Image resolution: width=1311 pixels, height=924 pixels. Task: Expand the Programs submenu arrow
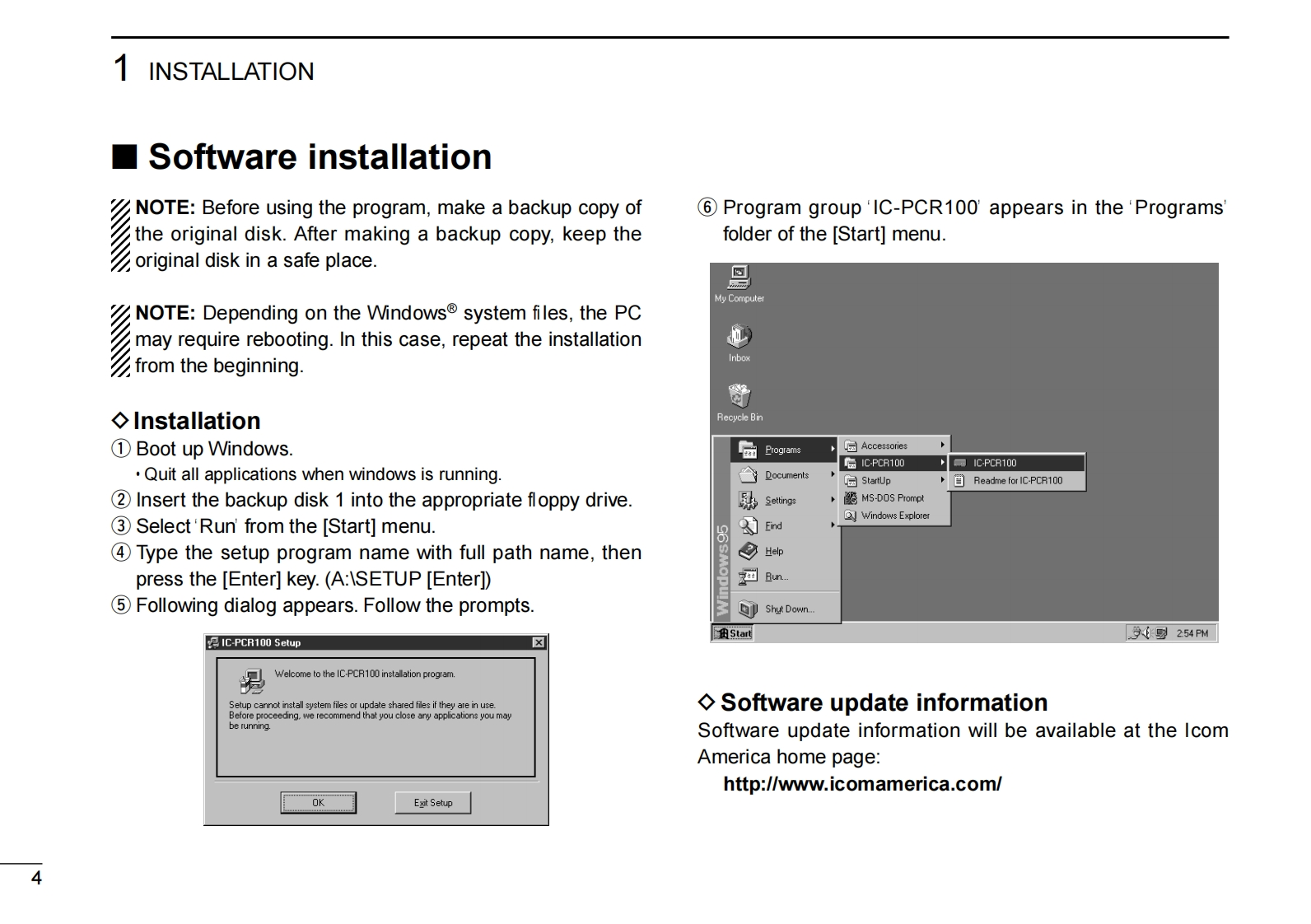[x=833, y=450]
